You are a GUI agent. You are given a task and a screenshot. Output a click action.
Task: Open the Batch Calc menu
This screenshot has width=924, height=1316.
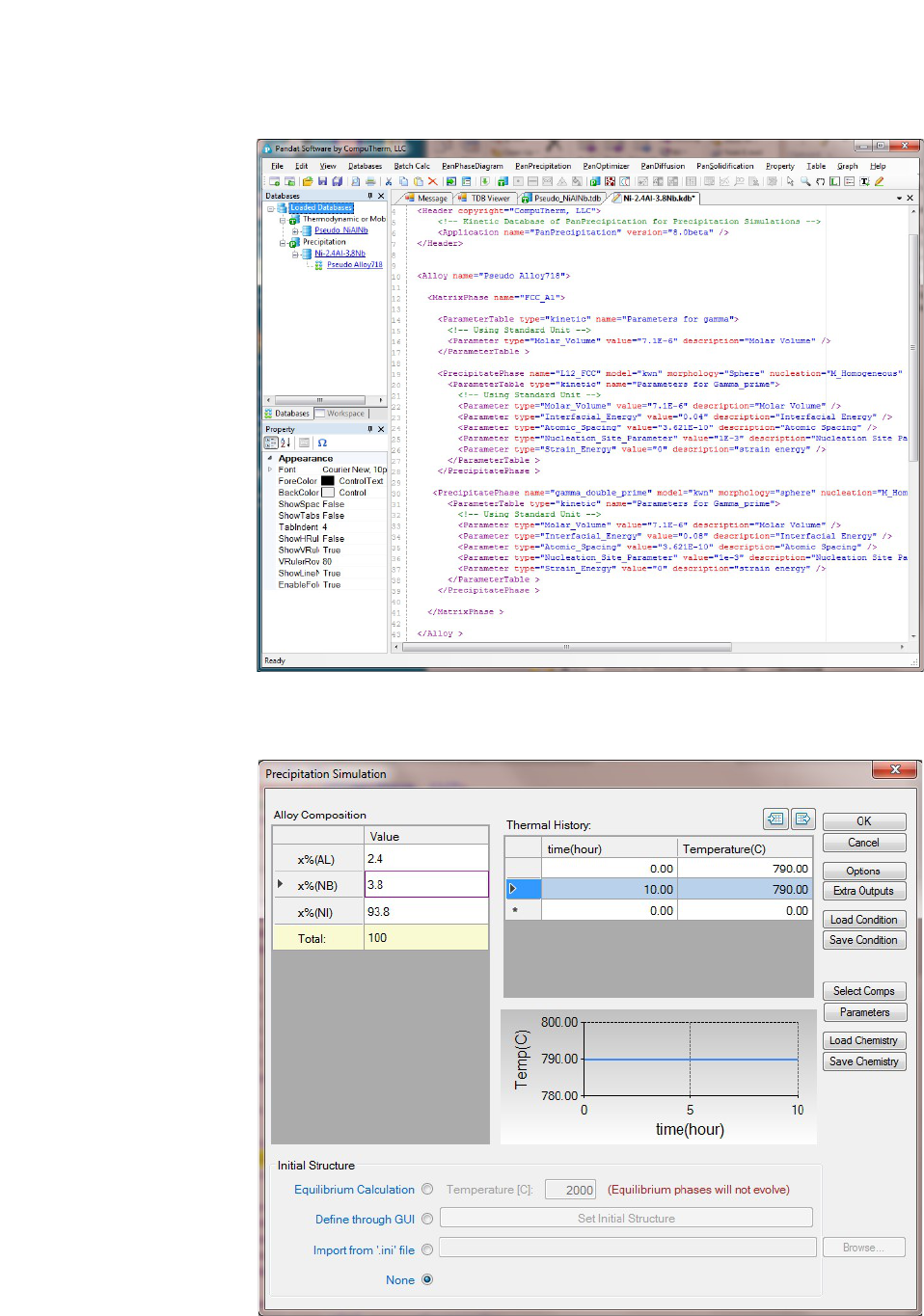412,166
